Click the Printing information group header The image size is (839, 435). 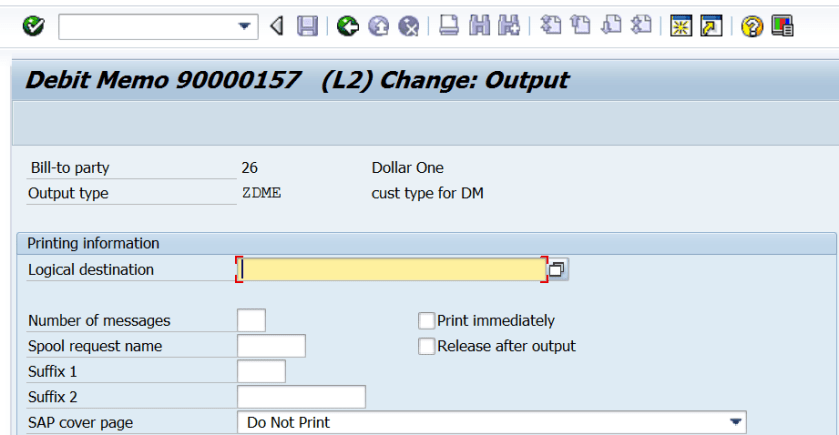click(93, 243)
